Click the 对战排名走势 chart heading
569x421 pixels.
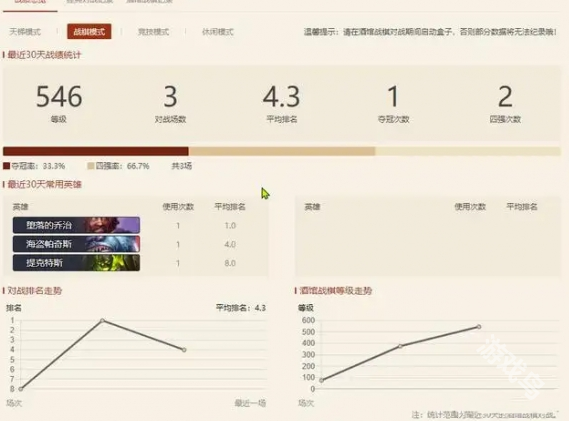35,291
